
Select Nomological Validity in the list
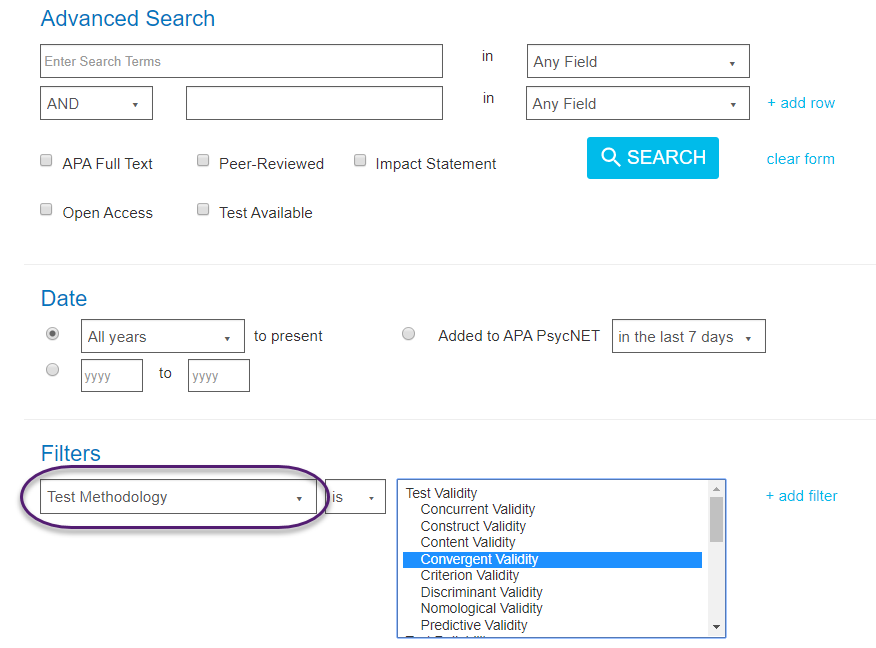(482, 608)
